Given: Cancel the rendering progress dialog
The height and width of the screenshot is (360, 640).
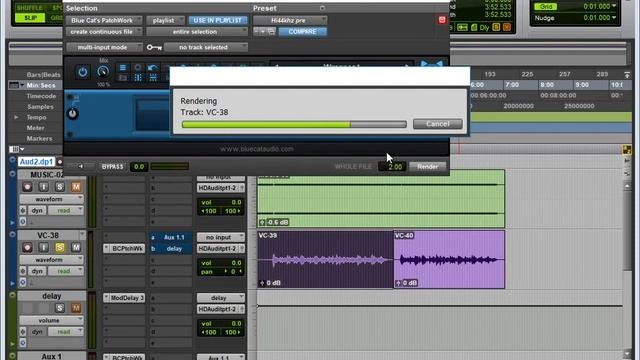Looking at the screenshot, I should (x=438, y=124).
